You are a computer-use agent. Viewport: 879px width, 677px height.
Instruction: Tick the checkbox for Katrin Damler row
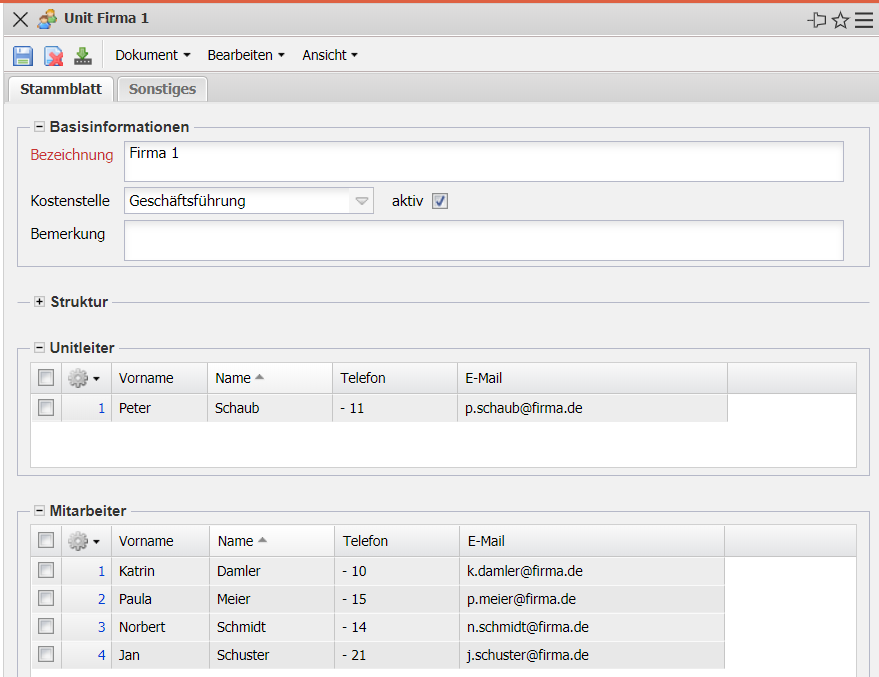tap(46, 571)
